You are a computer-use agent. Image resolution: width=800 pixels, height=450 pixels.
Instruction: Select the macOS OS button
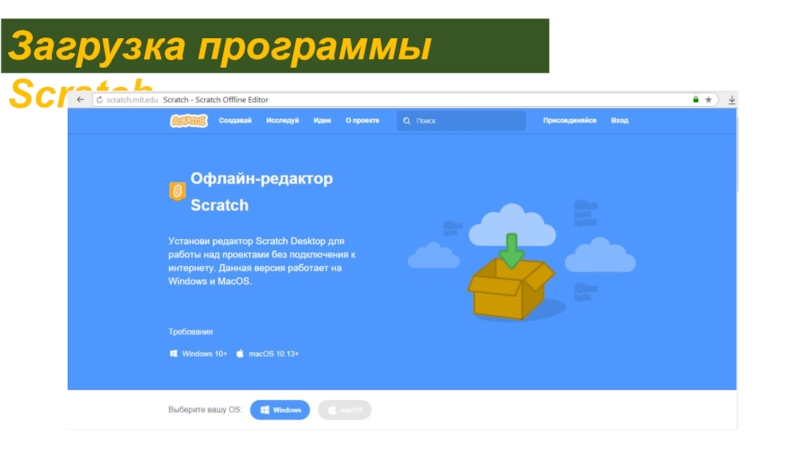coord(344,410)
